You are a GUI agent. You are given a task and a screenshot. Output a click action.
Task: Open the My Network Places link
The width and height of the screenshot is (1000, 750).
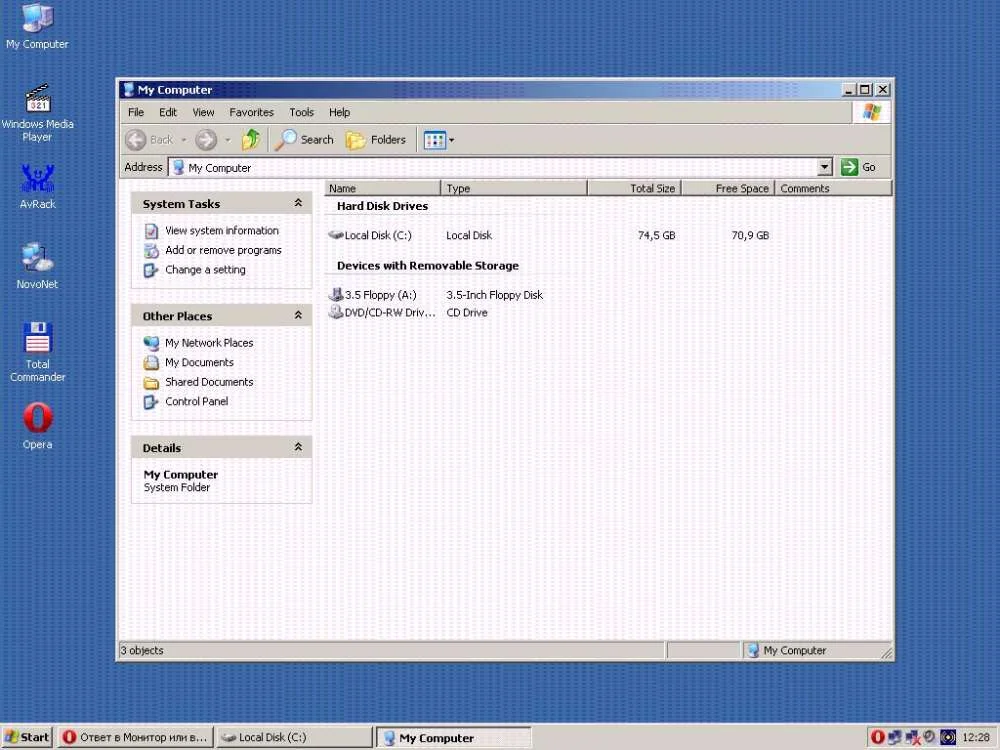pos(209,343)
